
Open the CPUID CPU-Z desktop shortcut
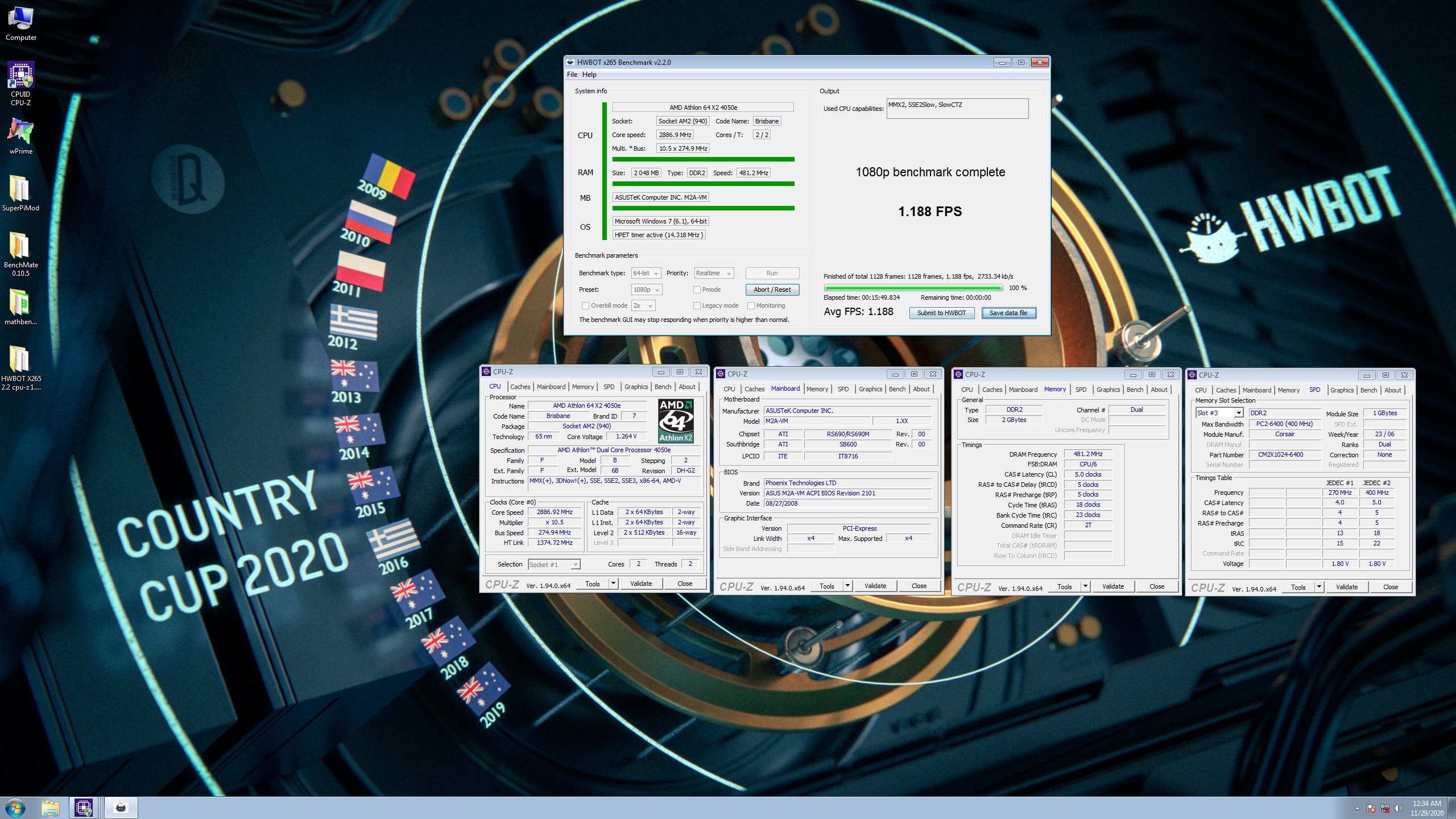point(21,83)
